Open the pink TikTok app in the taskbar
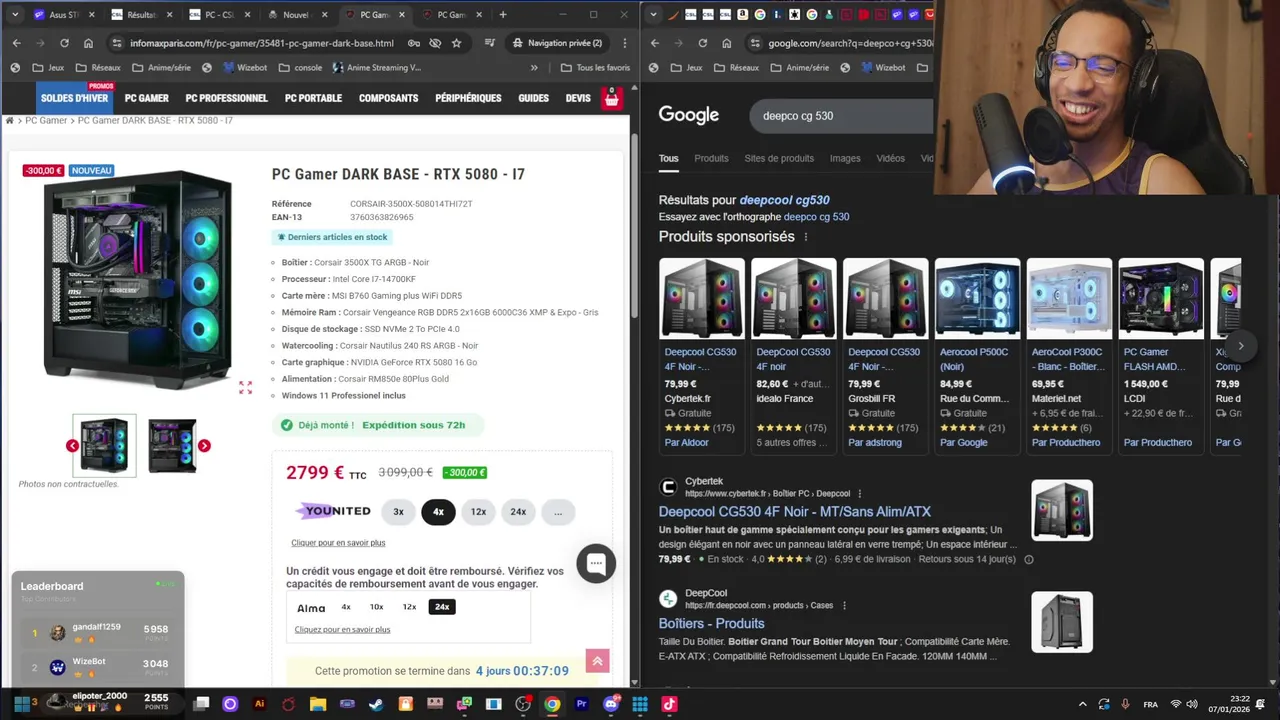Viewport: 1280px width, 720px height. pyautogui.click(x=669, y=704)
